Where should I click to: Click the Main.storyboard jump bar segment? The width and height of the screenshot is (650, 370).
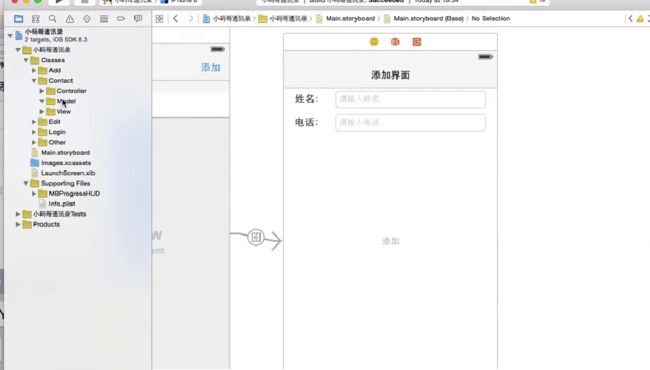345,19
